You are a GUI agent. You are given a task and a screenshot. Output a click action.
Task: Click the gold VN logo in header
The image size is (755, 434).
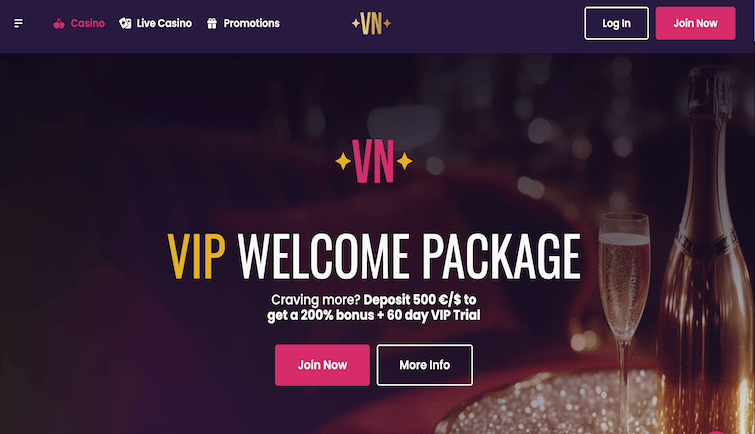(371, 23)
